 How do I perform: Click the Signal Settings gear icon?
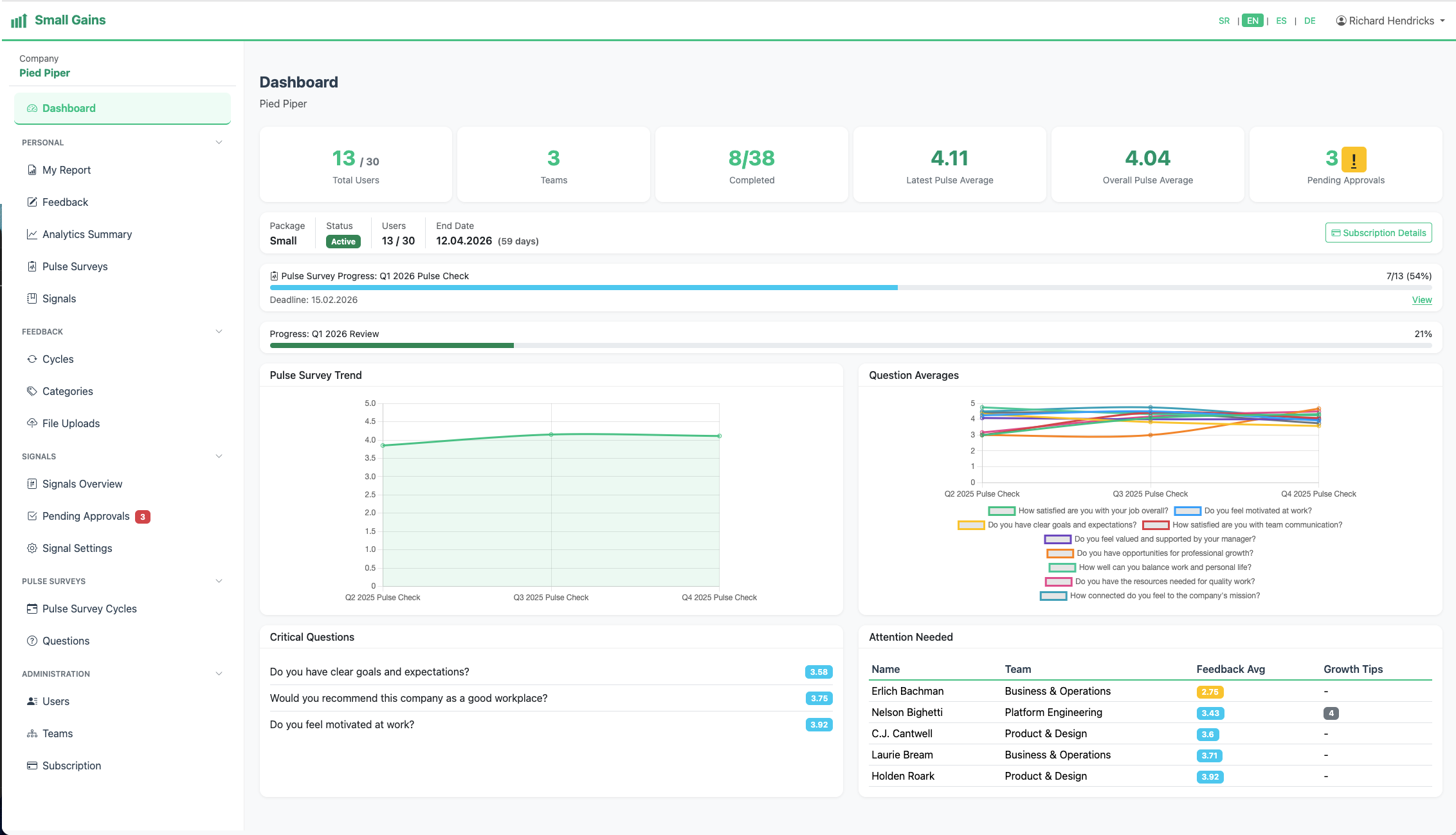point(32,548)
